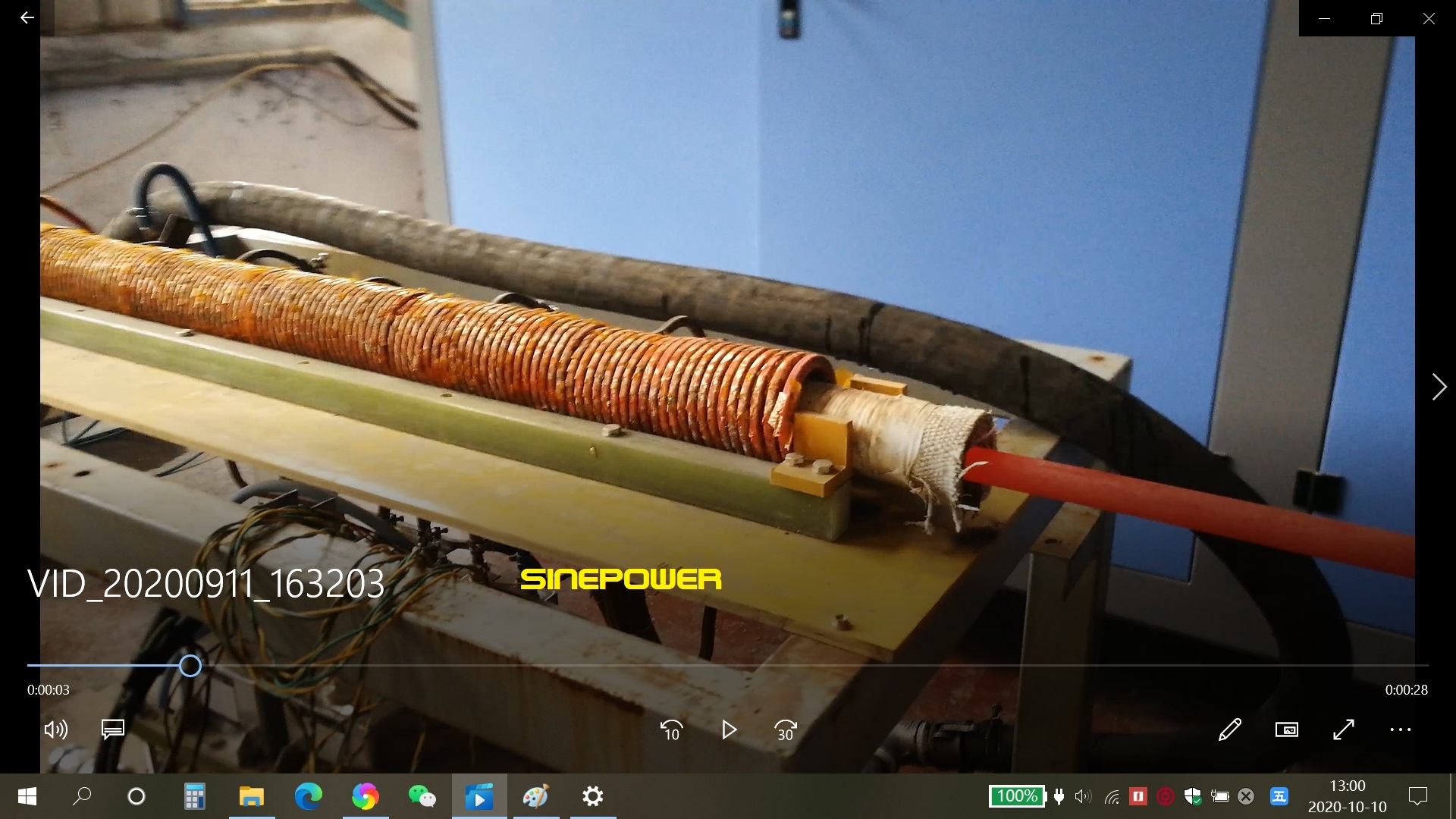Seek to the middle of the timeline
This screenshot has height=819, width=1456.
(728, 666)
